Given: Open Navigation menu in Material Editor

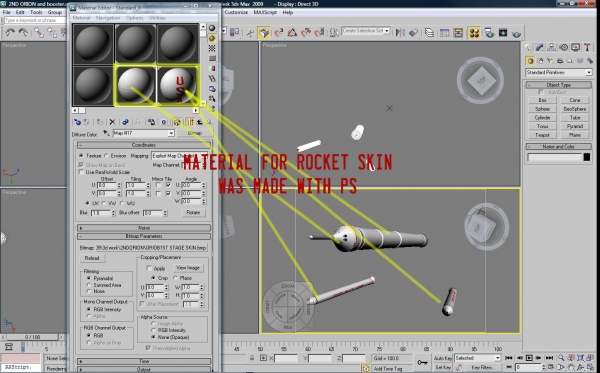Looking at the screenshot, I should point(108,18).
